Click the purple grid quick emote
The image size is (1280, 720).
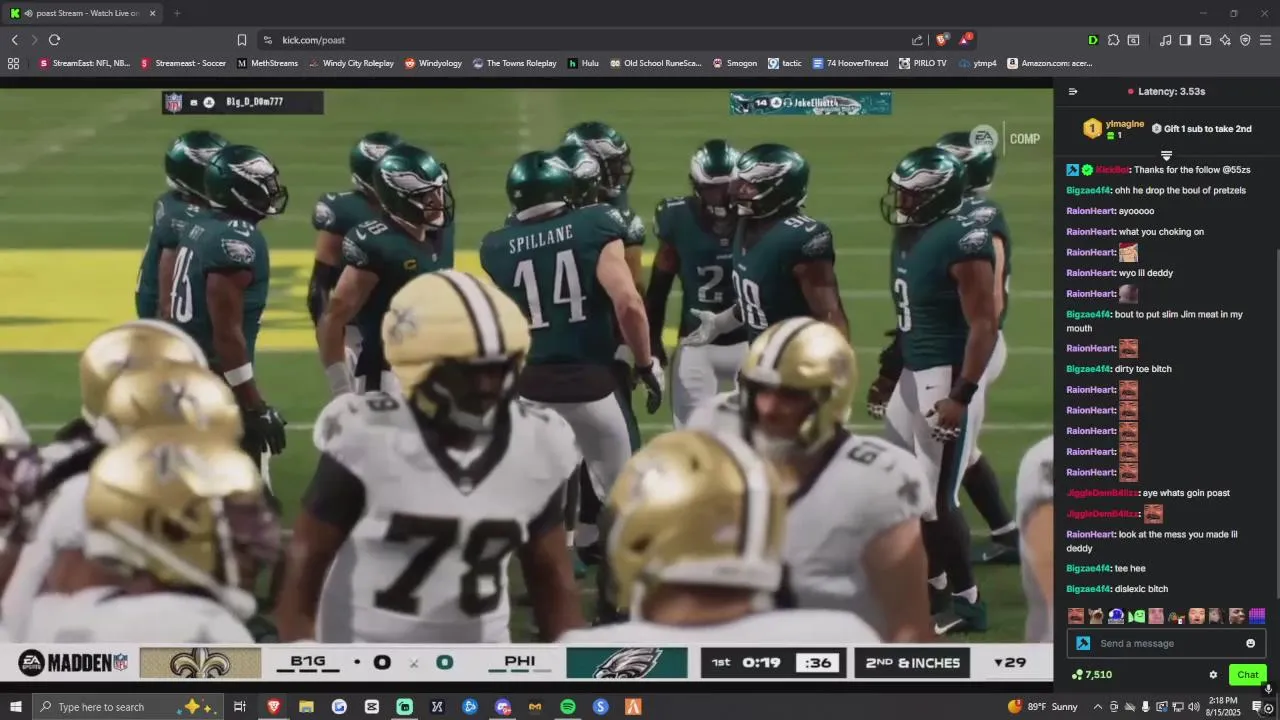(1257, 616)
